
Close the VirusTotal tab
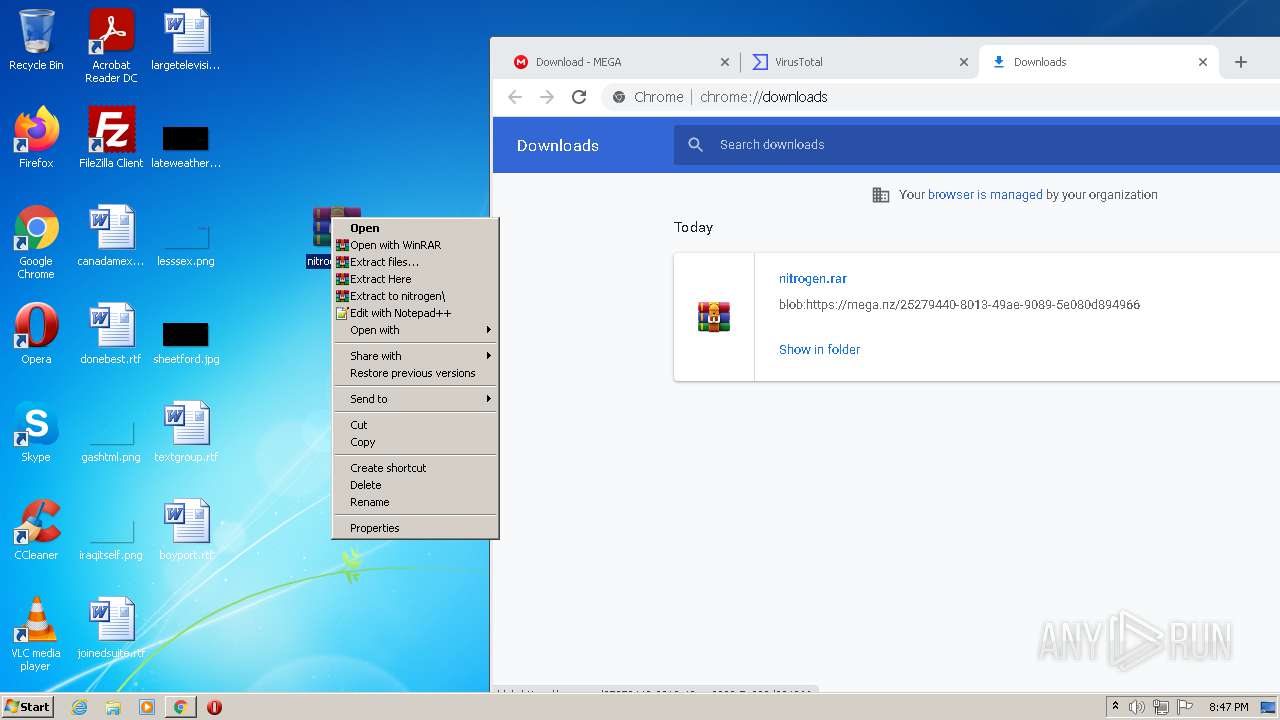964,62
